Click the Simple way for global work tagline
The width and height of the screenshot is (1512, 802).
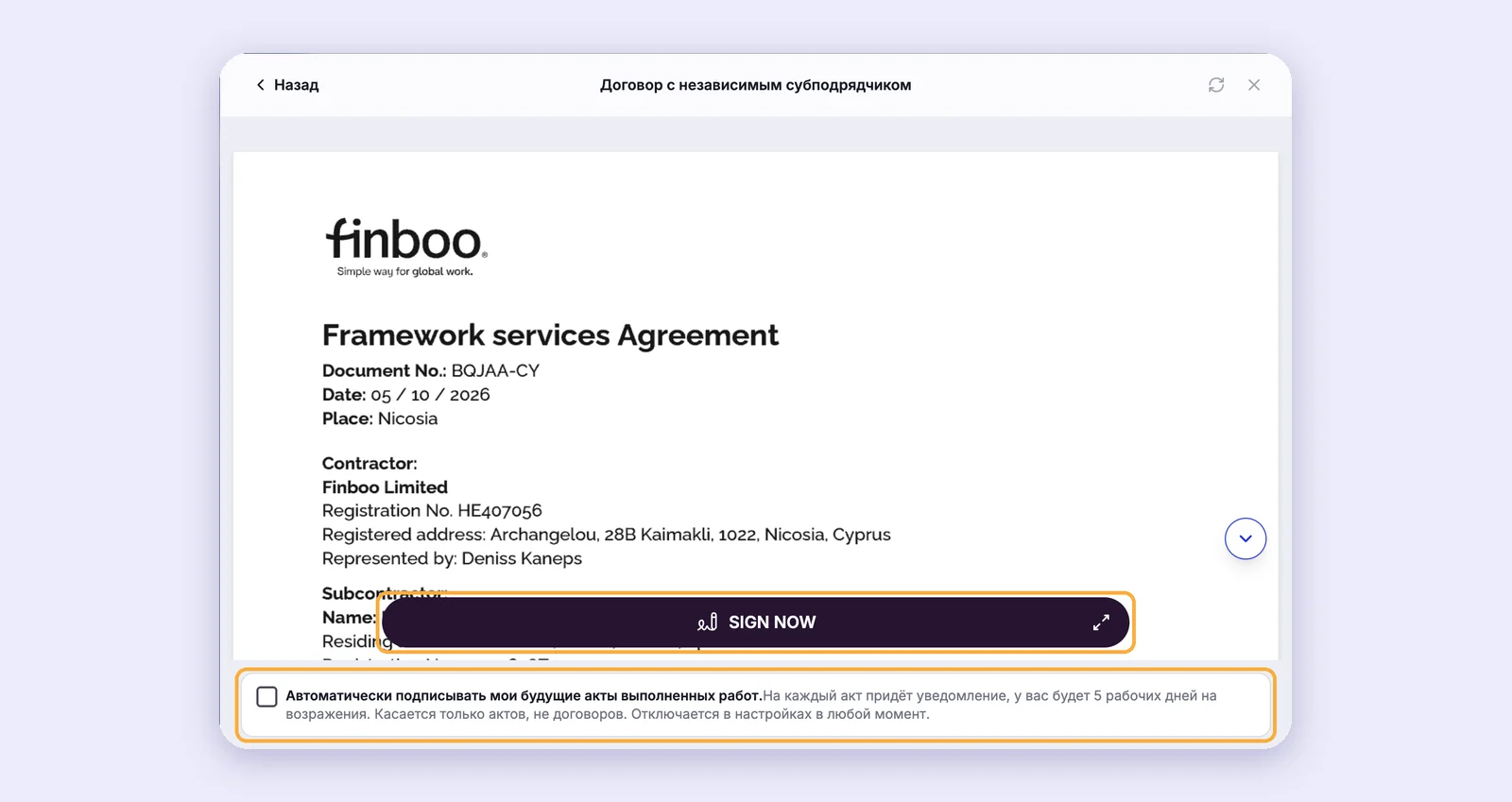tap(405, 271)
